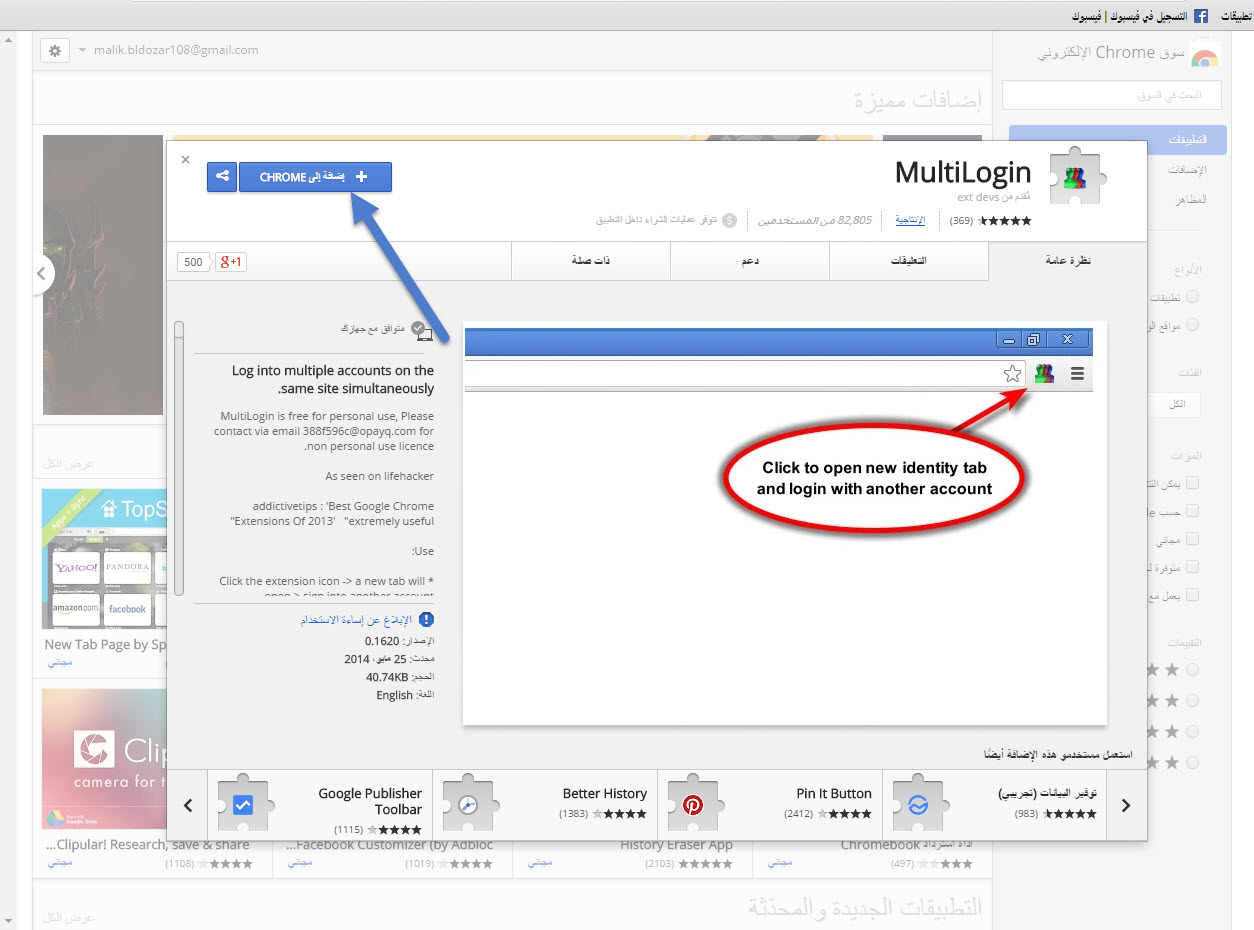Click the star icon in screenshot address bar
Image resolution: width=1254 pixels, height=930 pixels.
point(1013,374)
